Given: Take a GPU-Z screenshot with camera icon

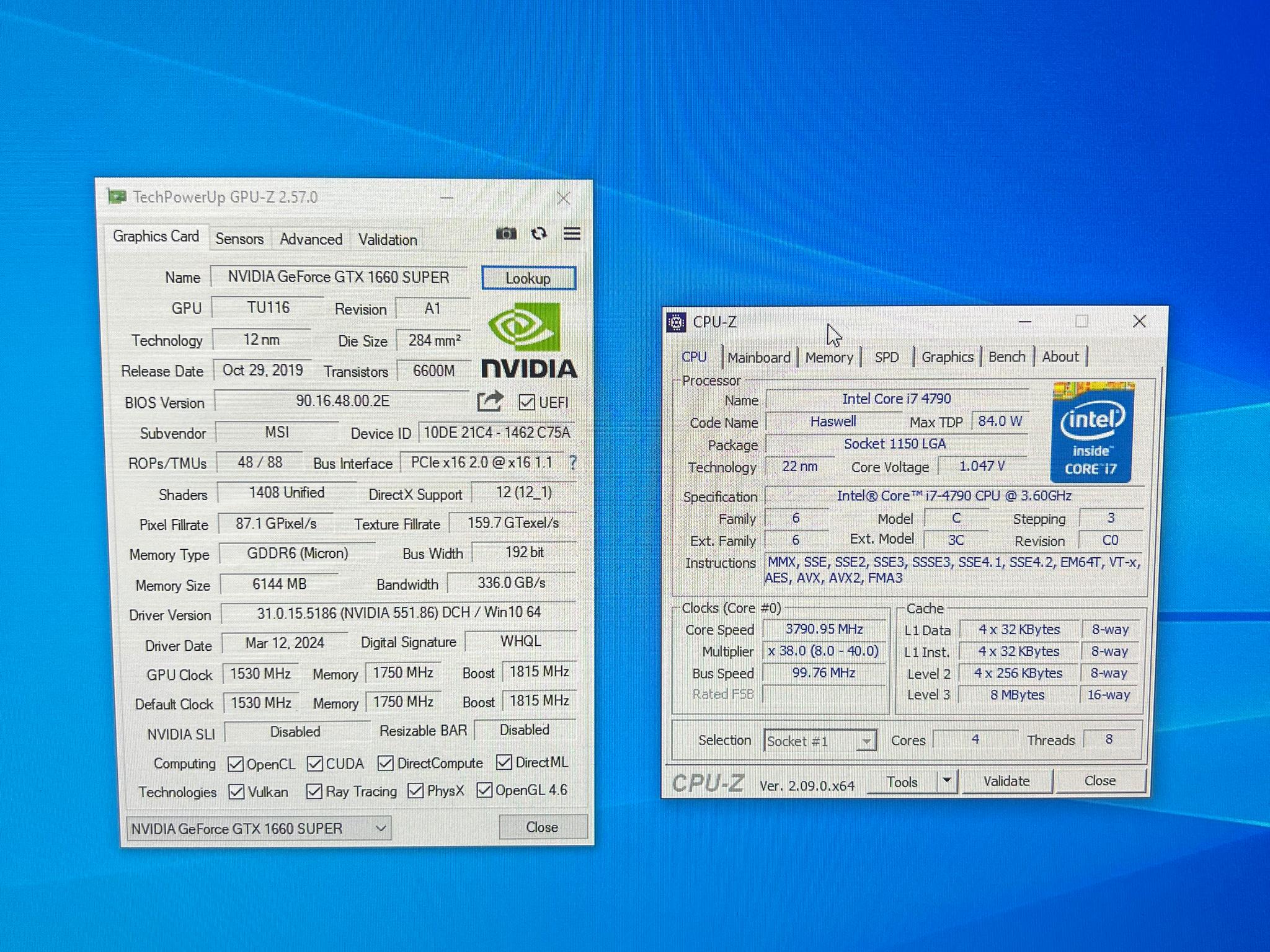Looking at the screenshot, I should [506, 234].
